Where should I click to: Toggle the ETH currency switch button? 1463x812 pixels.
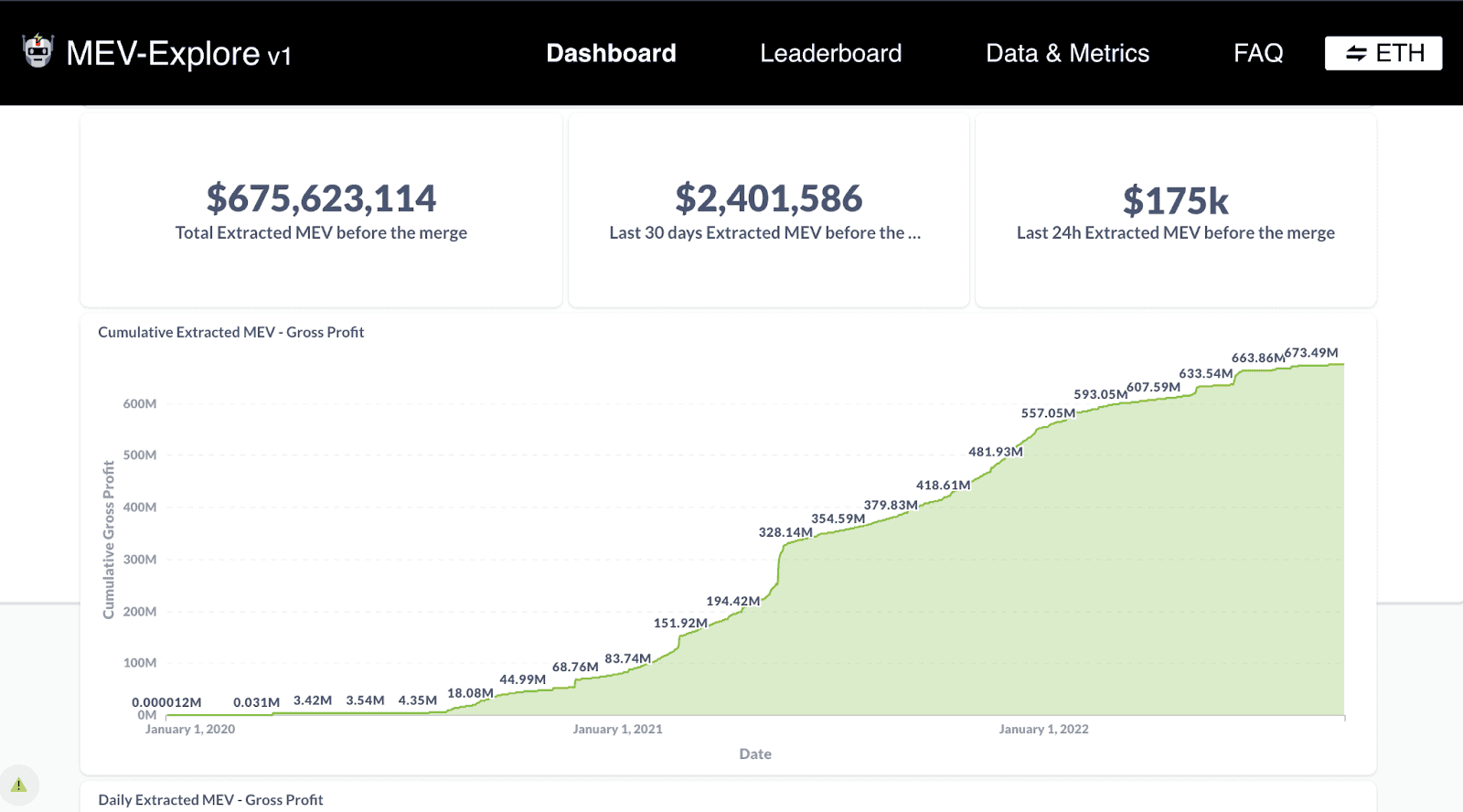tap(1383, 53)
